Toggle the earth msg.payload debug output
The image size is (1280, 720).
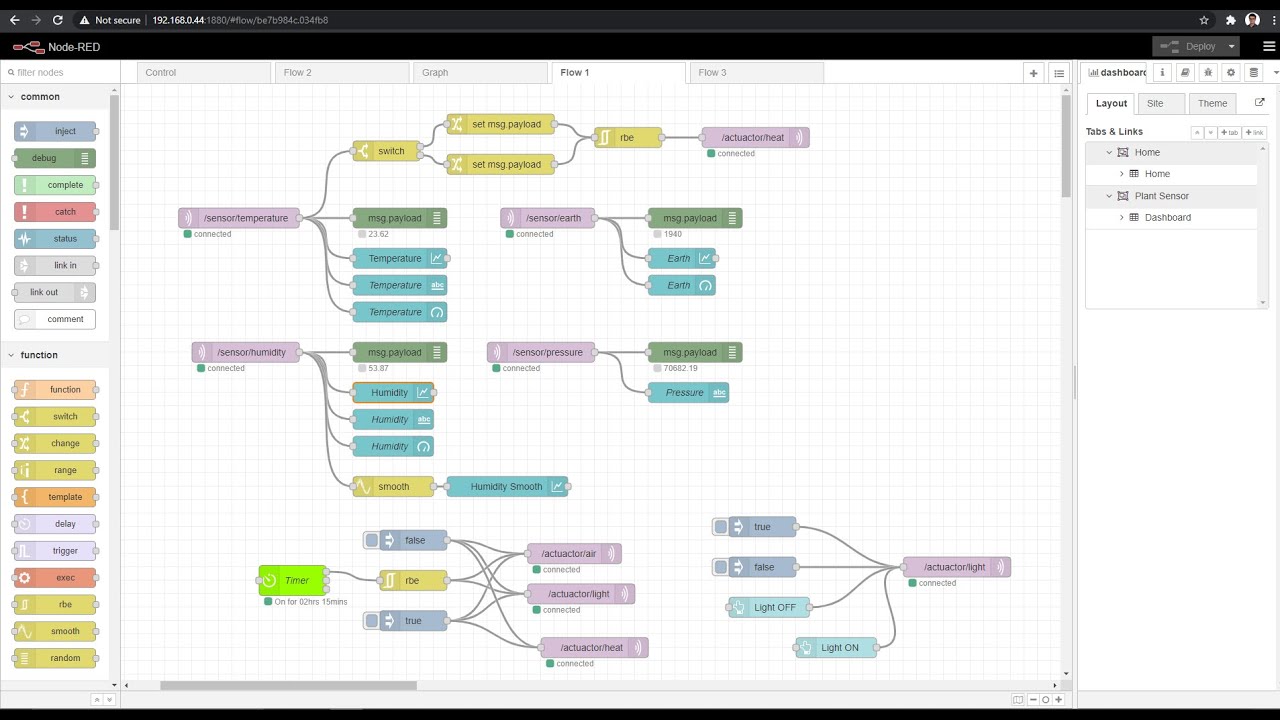point(734,218)
